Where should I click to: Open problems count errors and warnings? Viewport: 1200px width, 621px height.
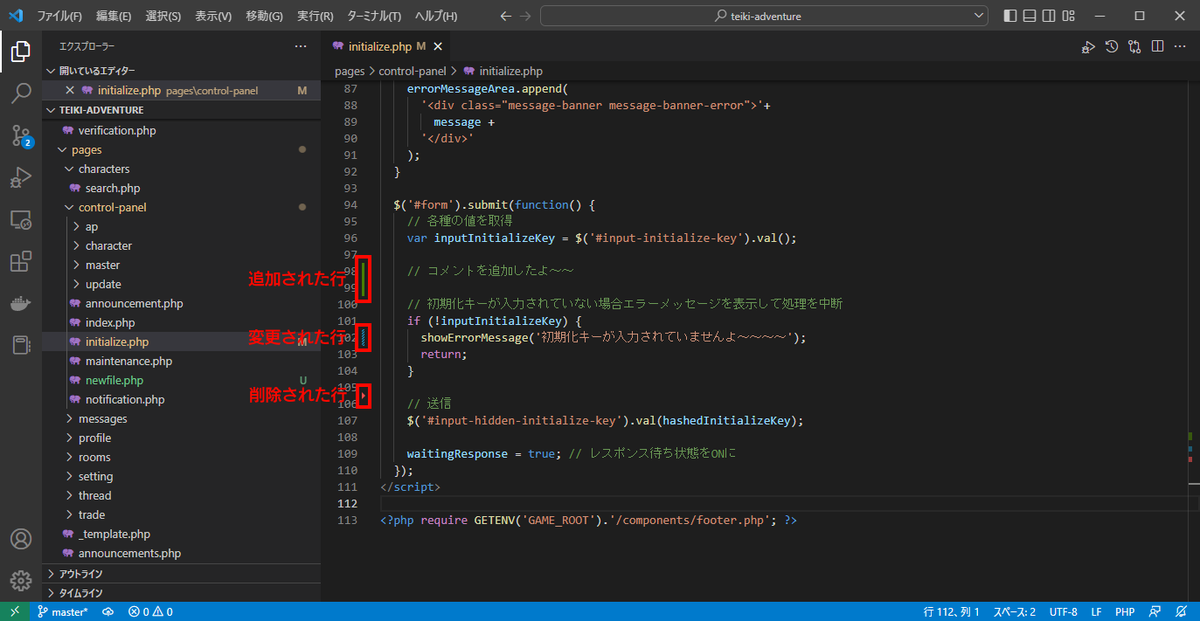[150, 611]
